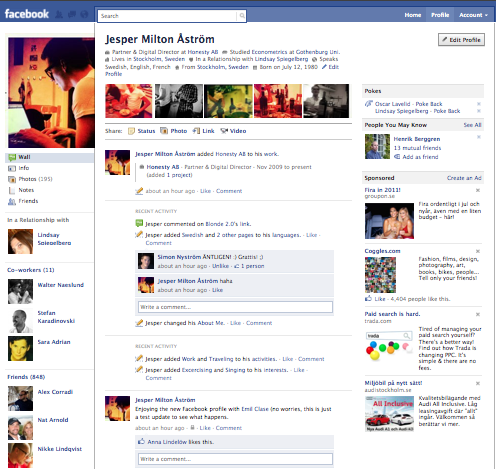Click the large profile picture
This screenshot has width=496, height=469.
tap(51, 93)
